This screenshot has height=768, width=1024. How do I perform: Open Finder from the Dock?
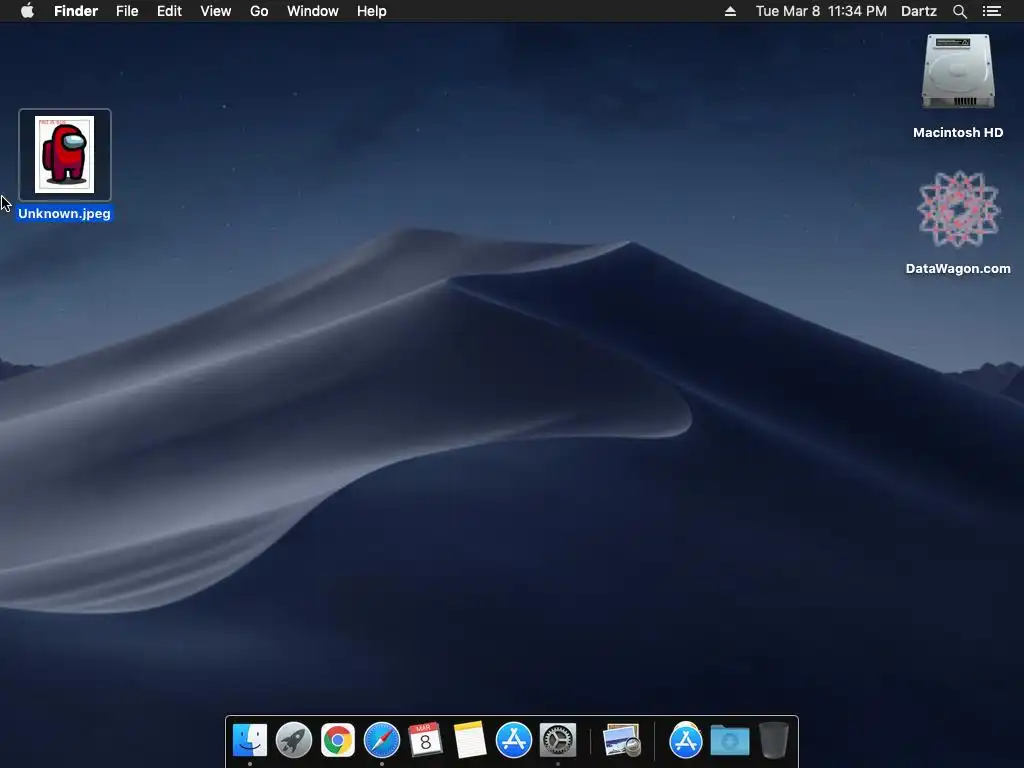[250, 741]
